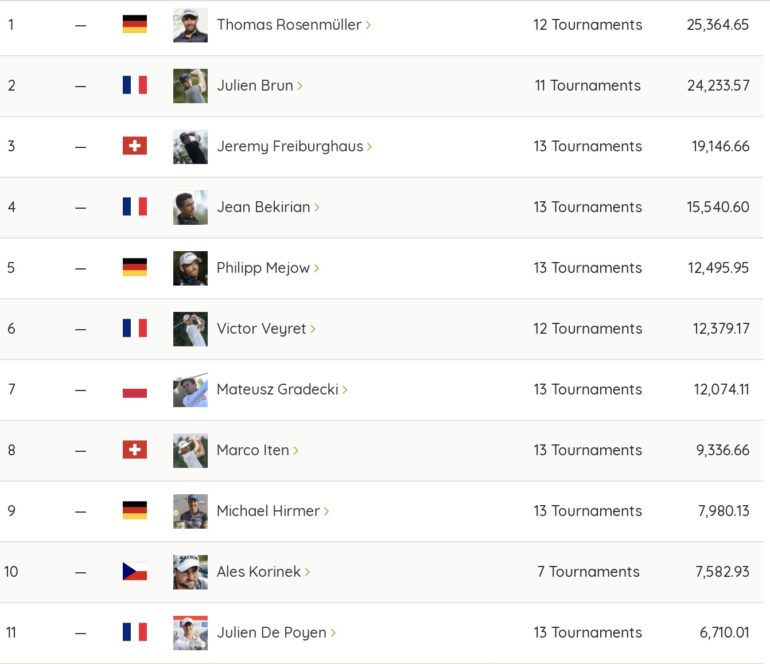This screenshot has height=664, width=770.
Task: Expand the green chevron after Jean Bekirian
Action: [x=317, y=207]
